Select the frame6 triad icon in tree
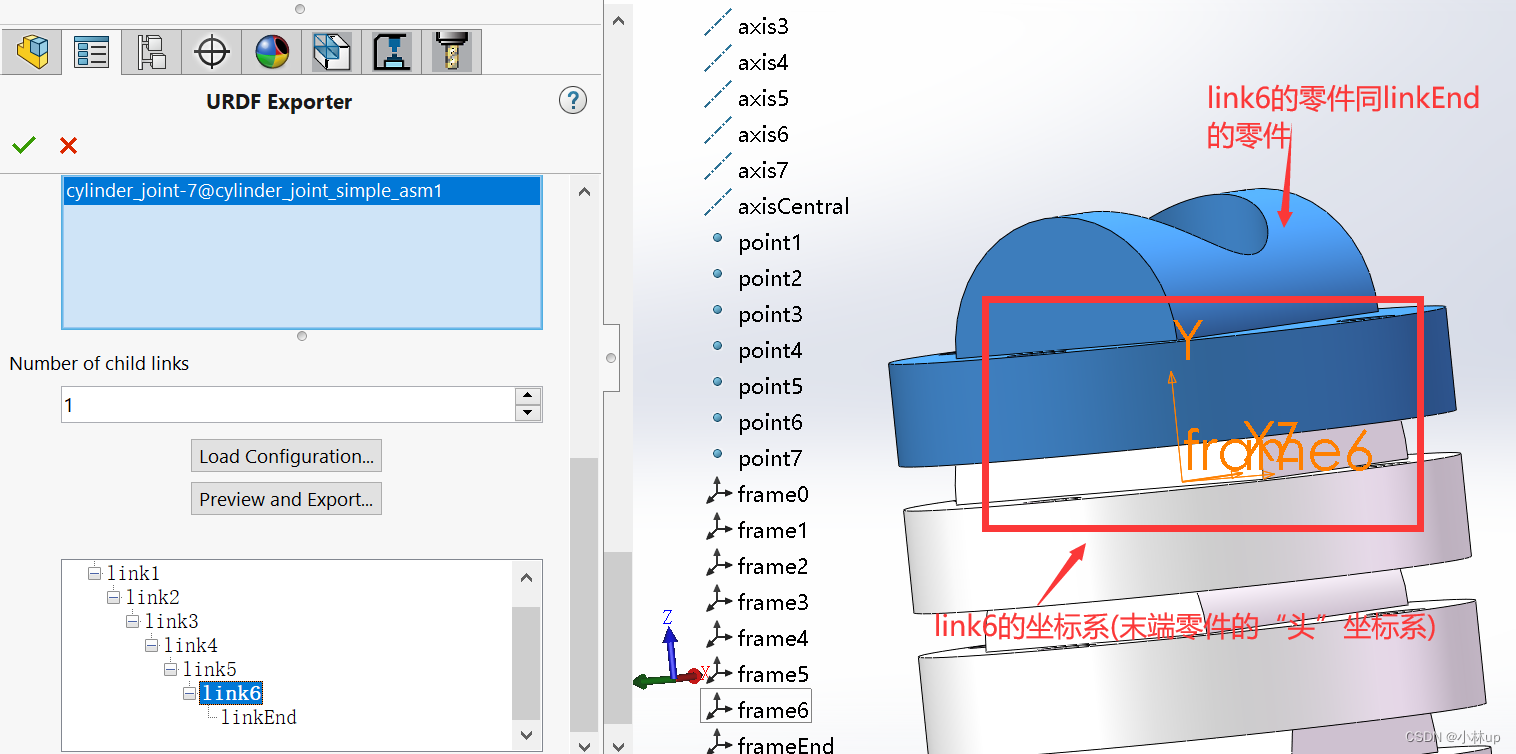The width and height of the screenshot is (1516, 754). [717, 706]
